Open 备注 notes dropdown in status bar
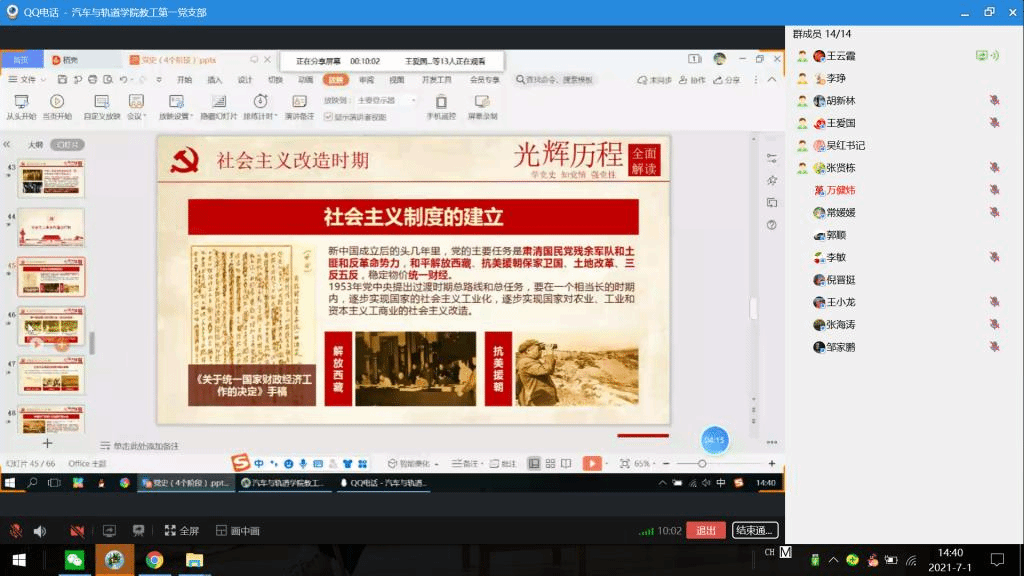1024x576 pixels. [466, 464]
